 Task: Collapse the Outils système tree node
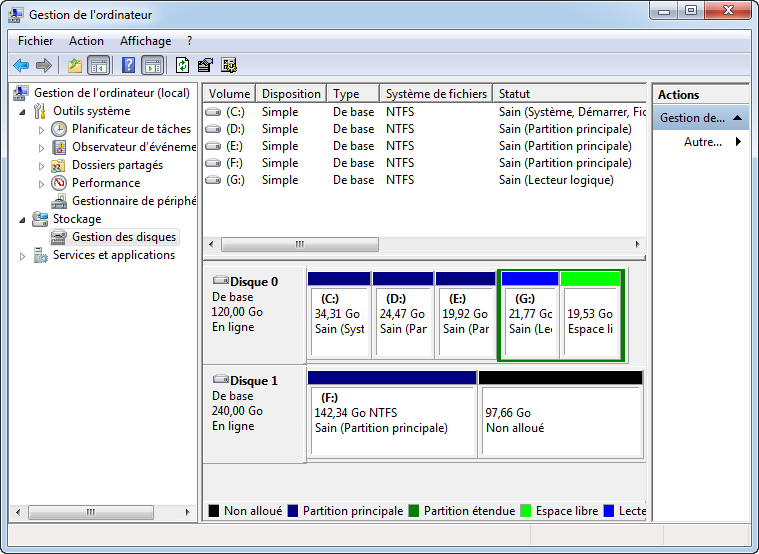click(23, 112)
